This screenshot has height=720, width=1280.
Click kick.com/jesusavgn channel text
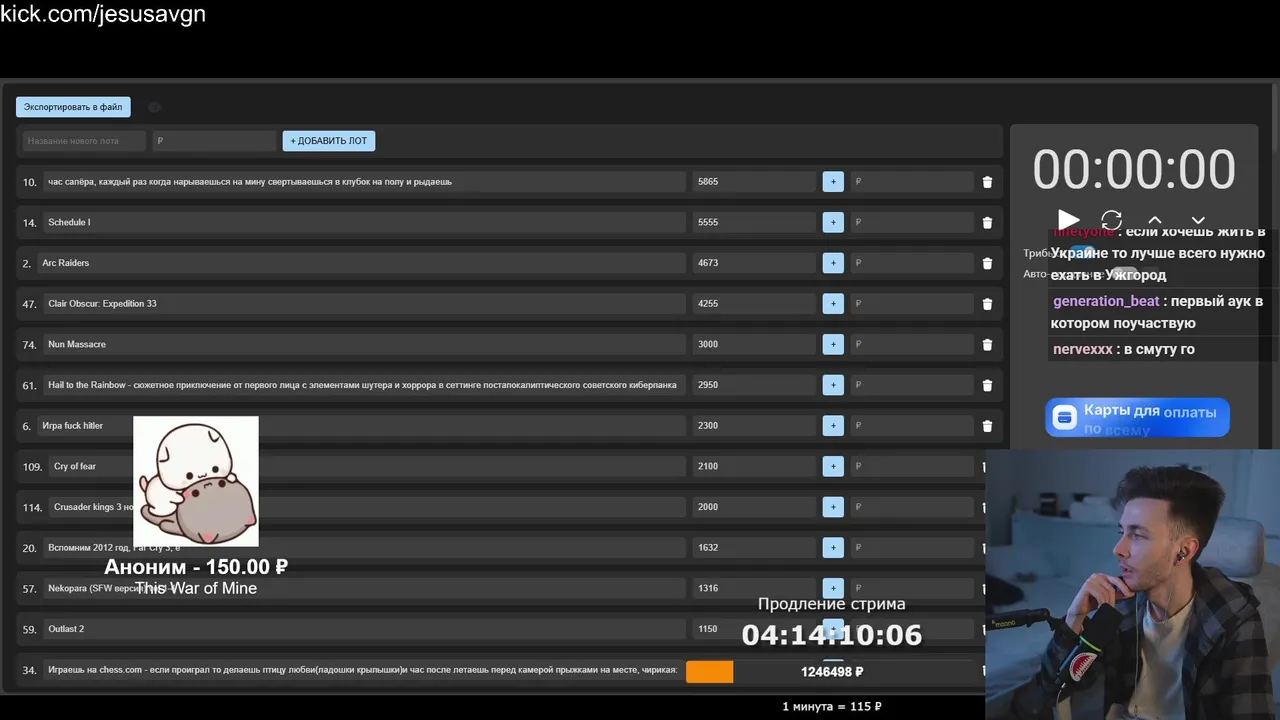coord(103,14)
